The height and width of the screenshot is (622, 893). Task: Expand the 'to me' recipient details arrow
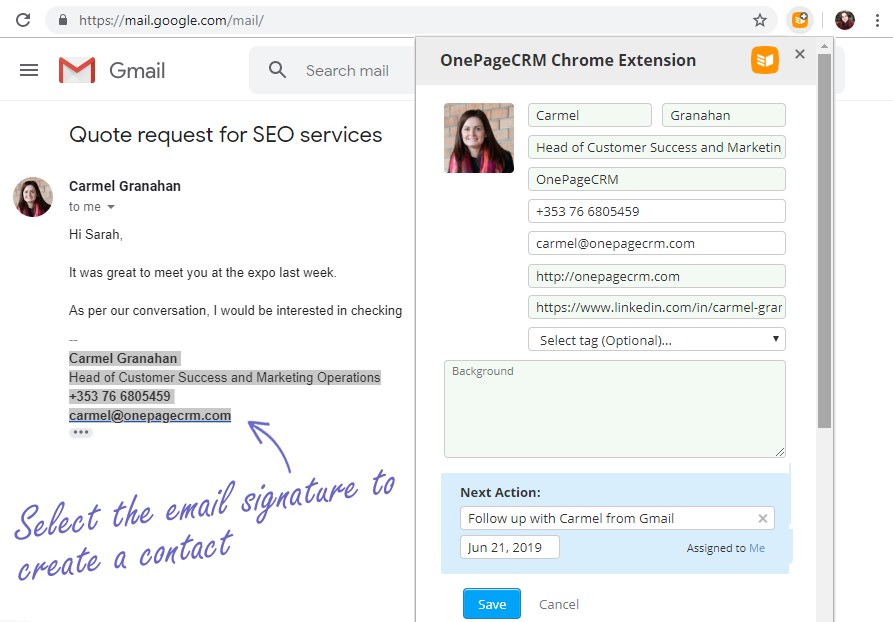[x=111, y=207]
